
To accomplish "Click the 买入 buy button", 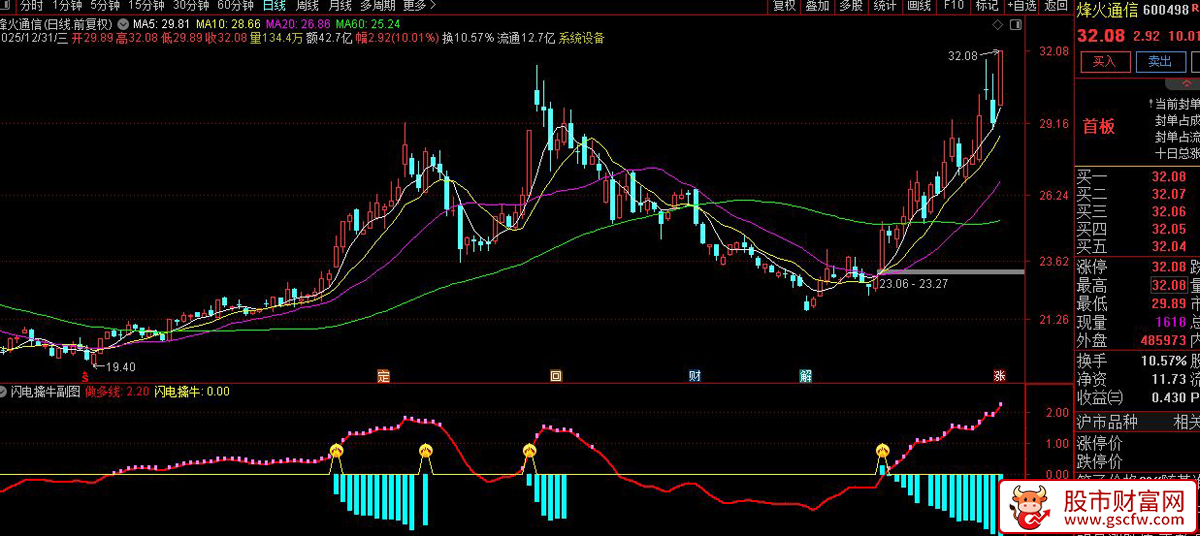I will coord(1104,62).
